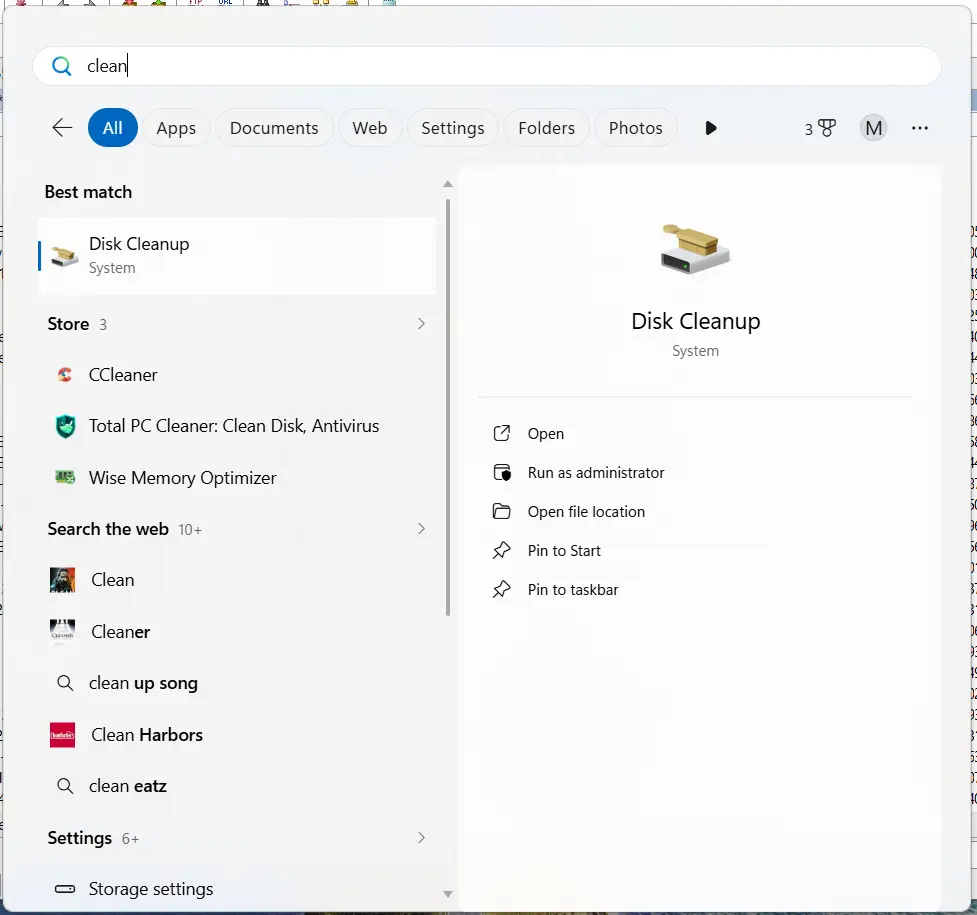Click the Storage settings drive icon

[x=65, y=889]
